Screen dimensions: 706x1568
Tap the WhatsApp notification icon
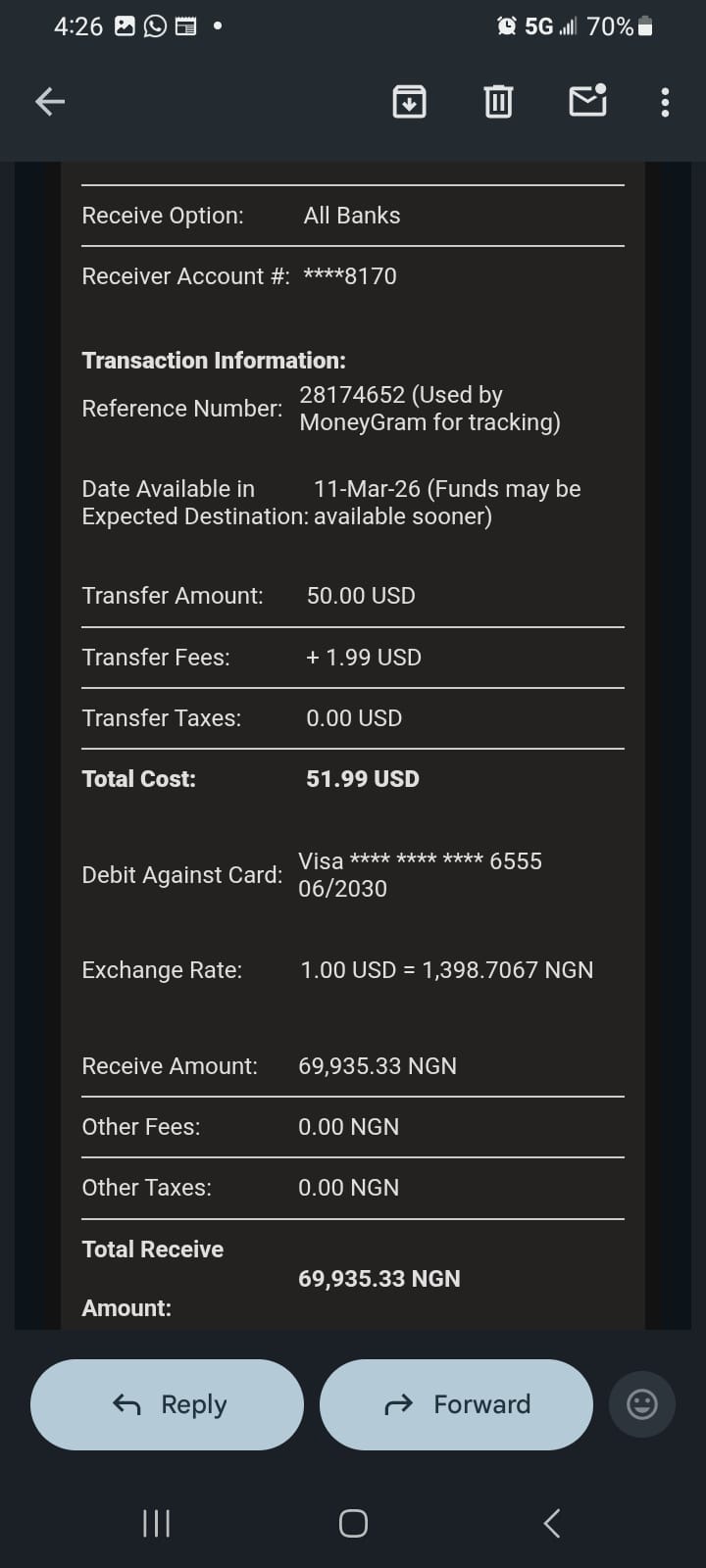(155, 26)
